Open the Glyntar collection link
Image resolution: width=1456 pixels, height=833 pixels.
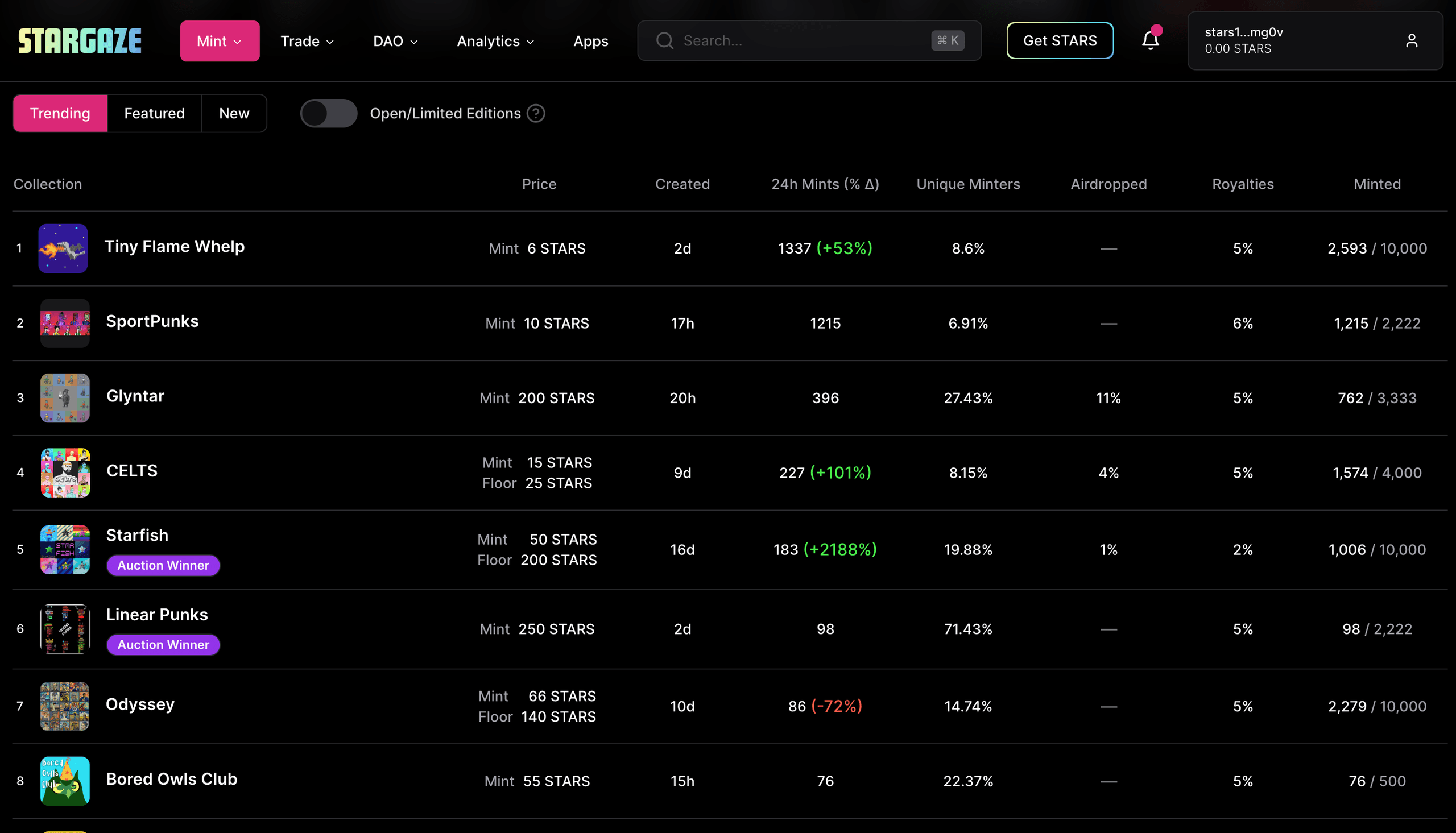[x=135, y=396]
